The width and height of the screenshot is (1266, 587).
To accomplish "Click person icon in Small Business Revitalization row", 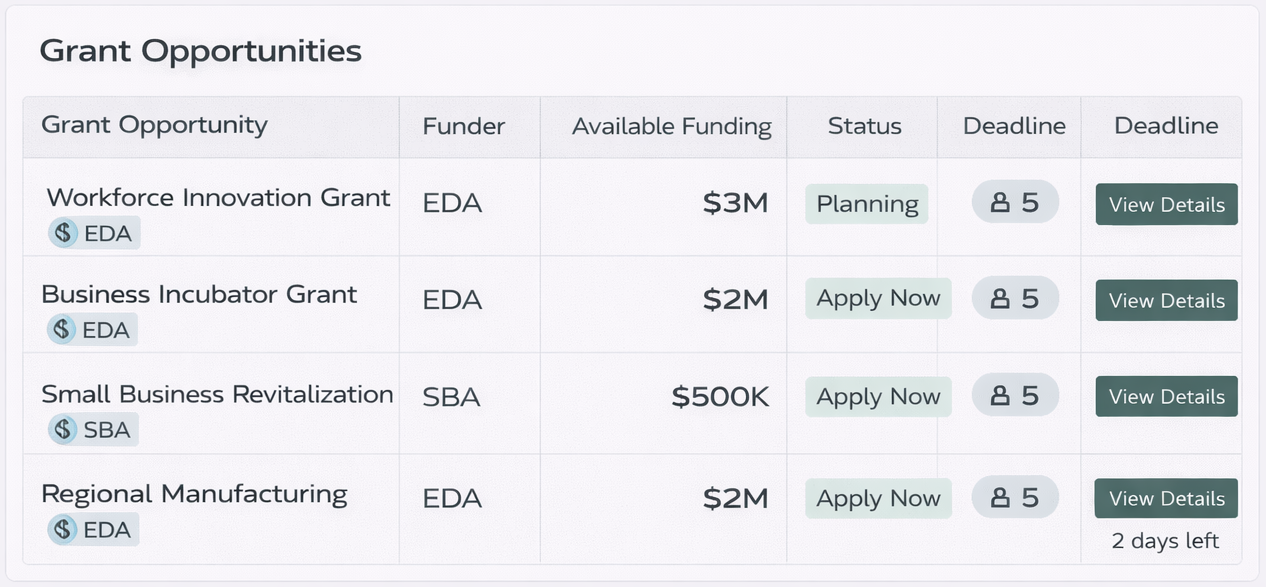I will click(x=999, y=396).
